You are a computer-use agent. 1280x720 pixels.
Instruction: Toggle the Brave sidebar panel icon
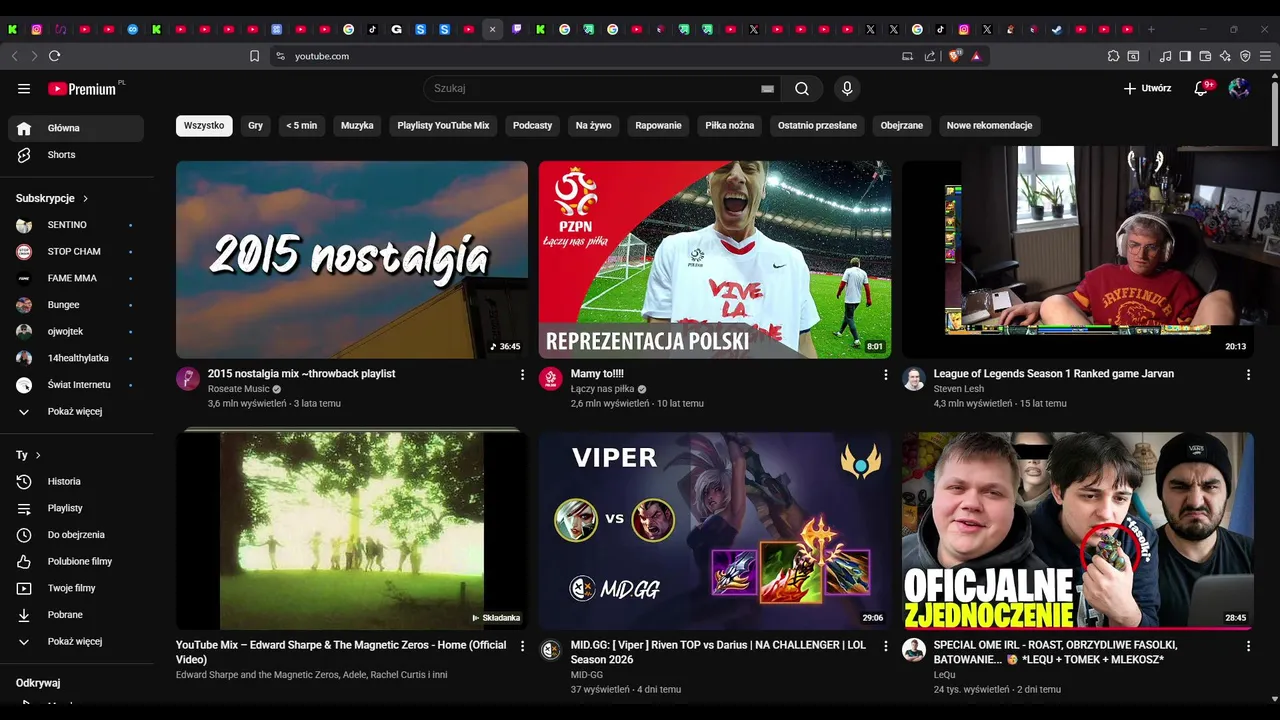(x=1185, y=56)
